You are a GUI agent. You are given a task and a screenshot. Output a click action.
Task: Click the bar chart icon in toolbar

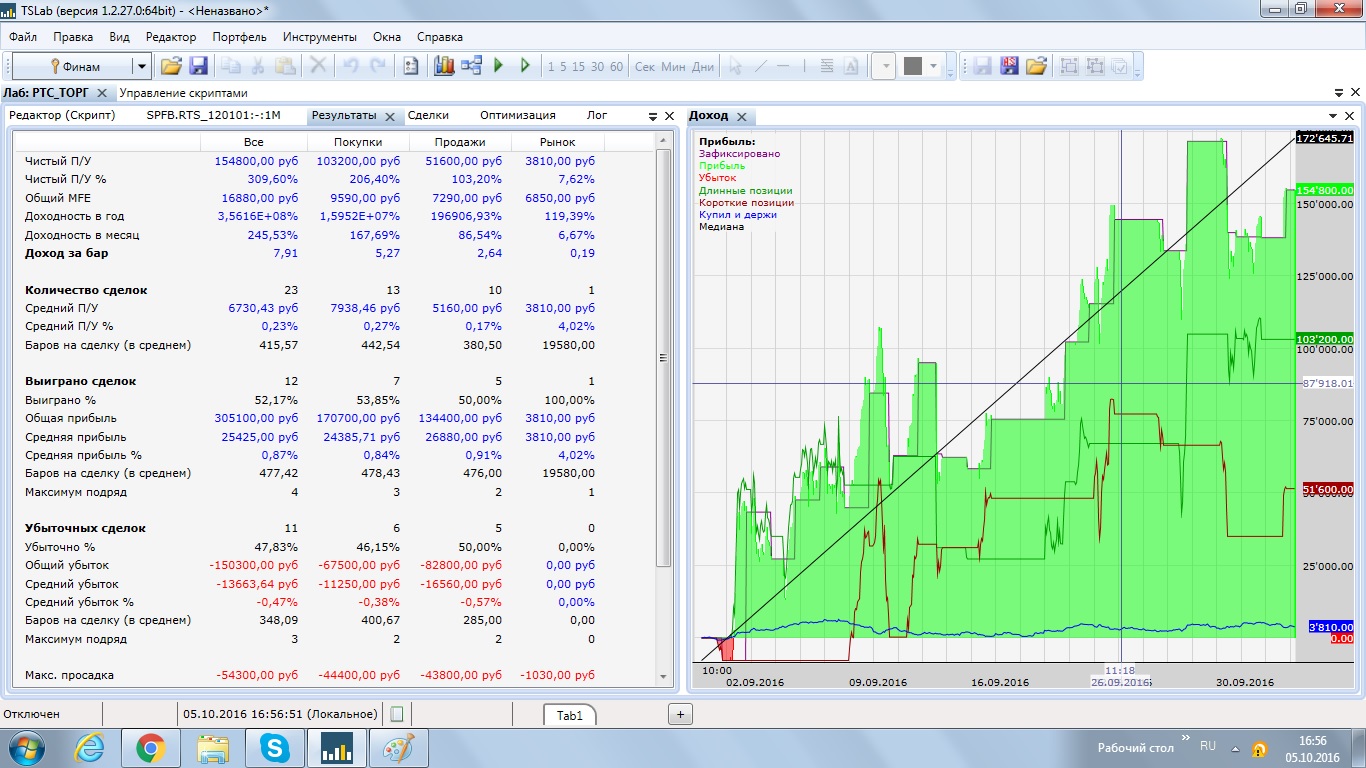coord(444,66)
